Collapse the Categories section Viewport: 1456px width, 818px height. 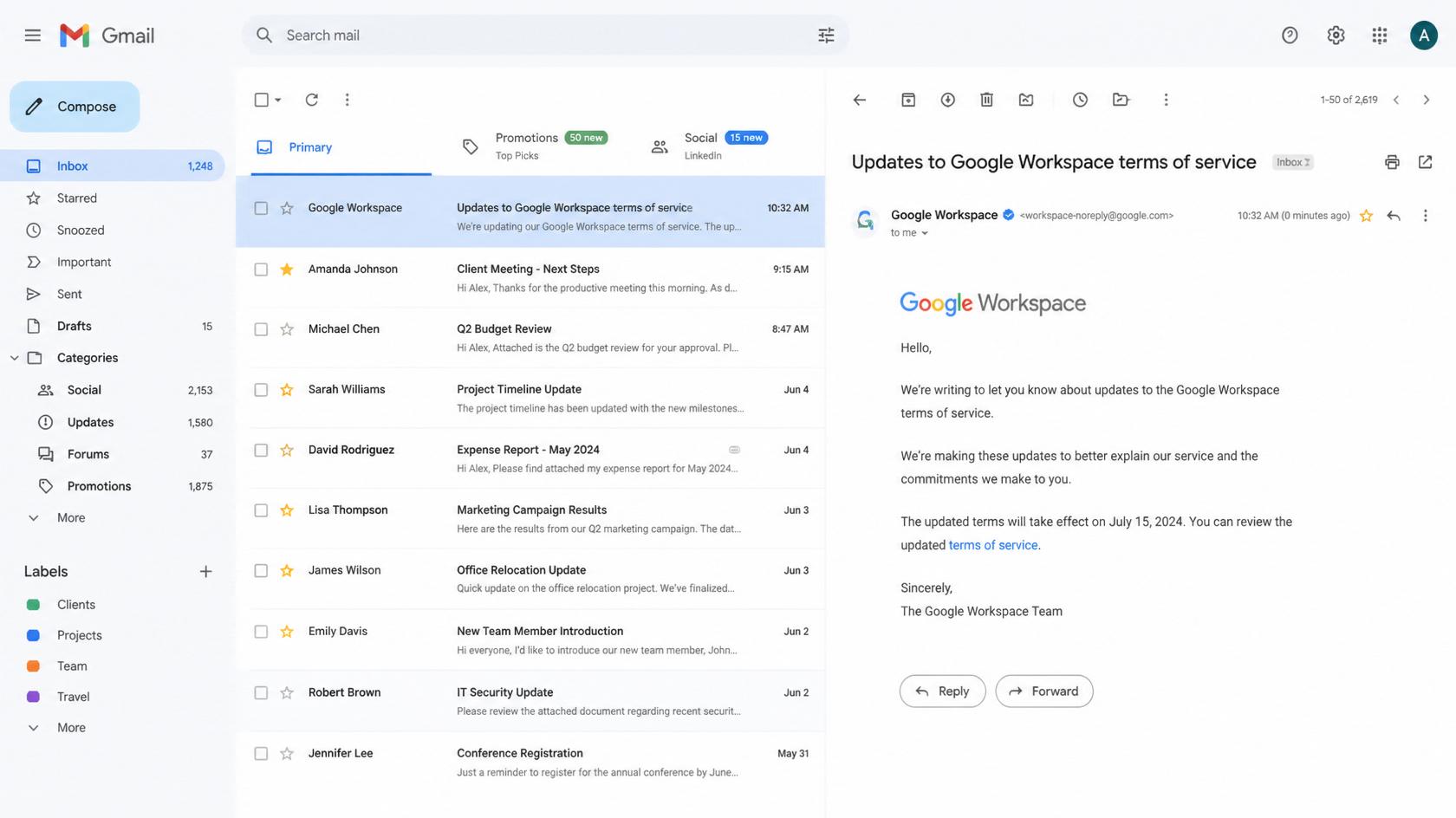pos(14,358)
